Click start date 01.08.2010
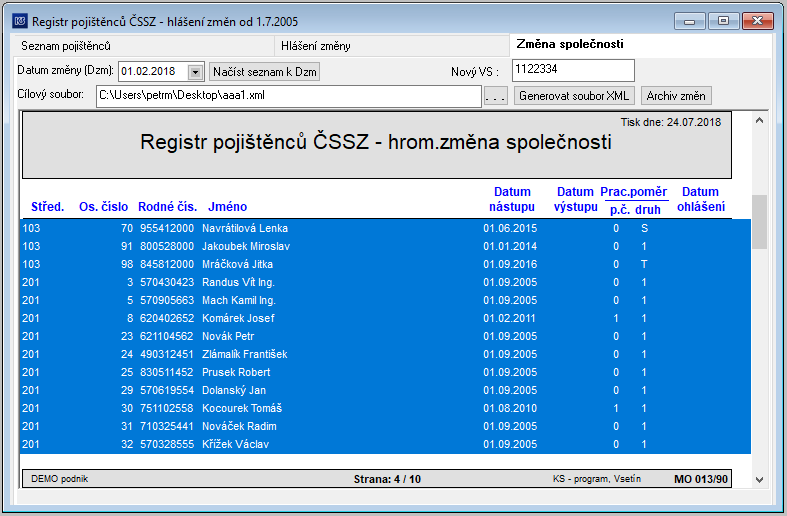Viewport: 787px width, 516px height. click(510, 409)
